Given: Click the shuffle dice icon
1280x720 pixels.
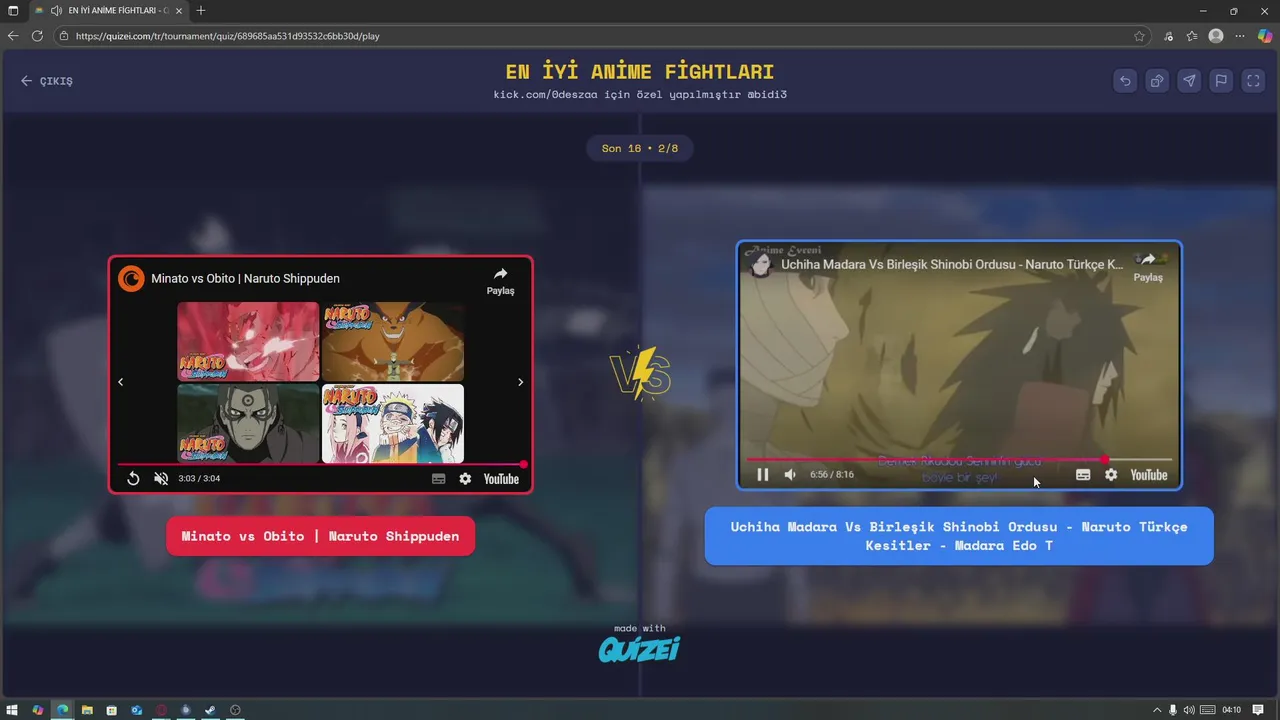Looking at the screenshot, I should (1157, 81).
